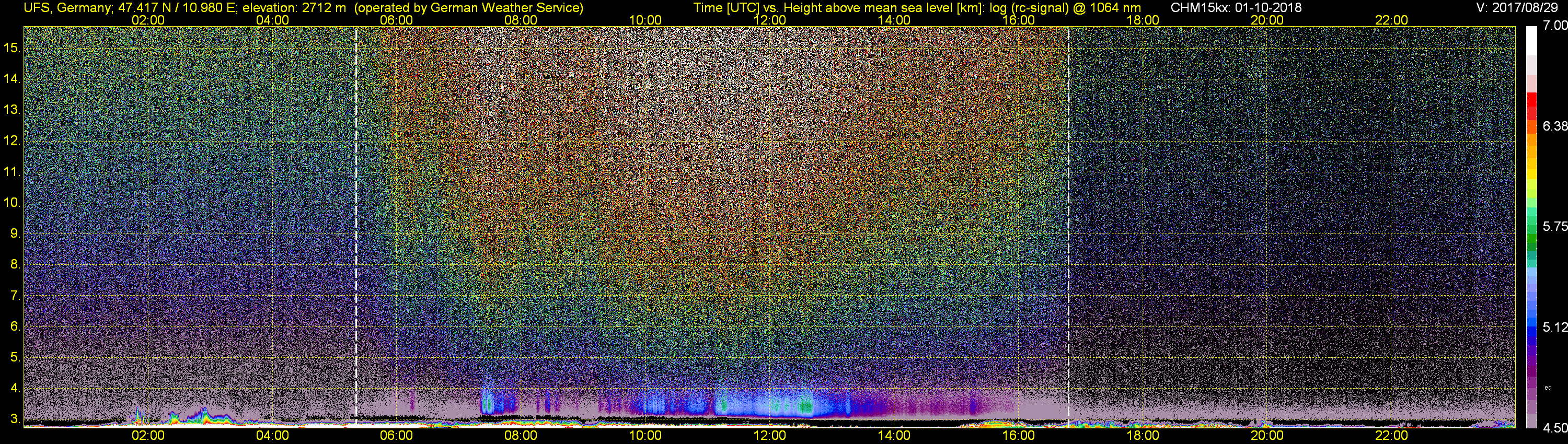Select the '13.' km height axis label
This screenshot has width=1568, height=444.
point(12,110)
